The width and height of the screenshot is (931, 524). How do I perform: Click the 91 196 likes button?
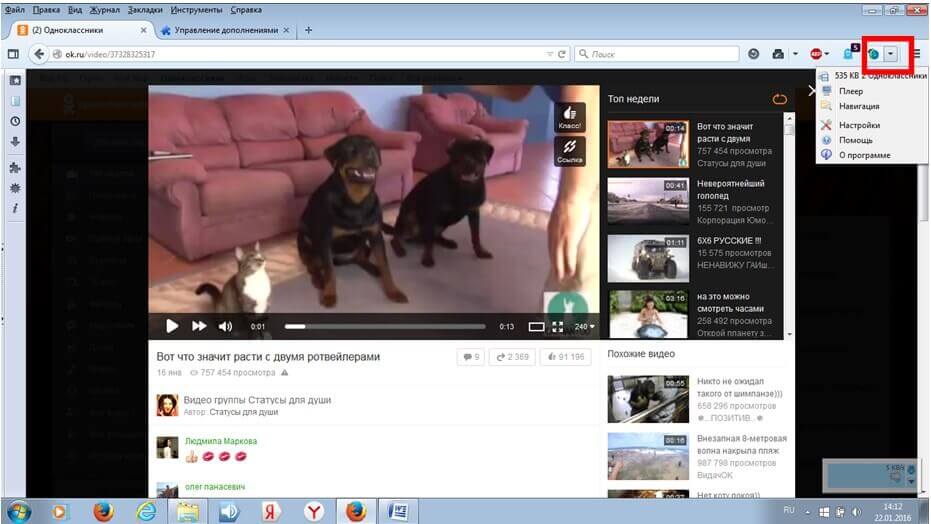pos(568,356)
